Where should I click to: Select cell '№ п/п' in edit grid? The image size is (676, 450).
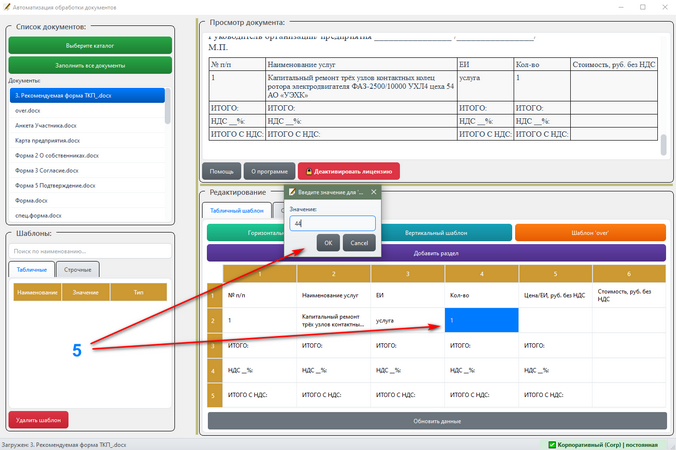pyautogui.click(x=260, y=295)
